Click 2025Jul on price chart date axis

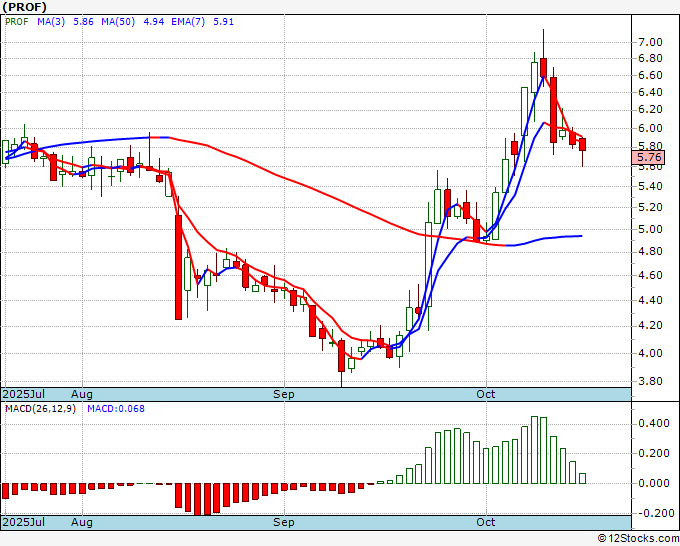(23, 394)
